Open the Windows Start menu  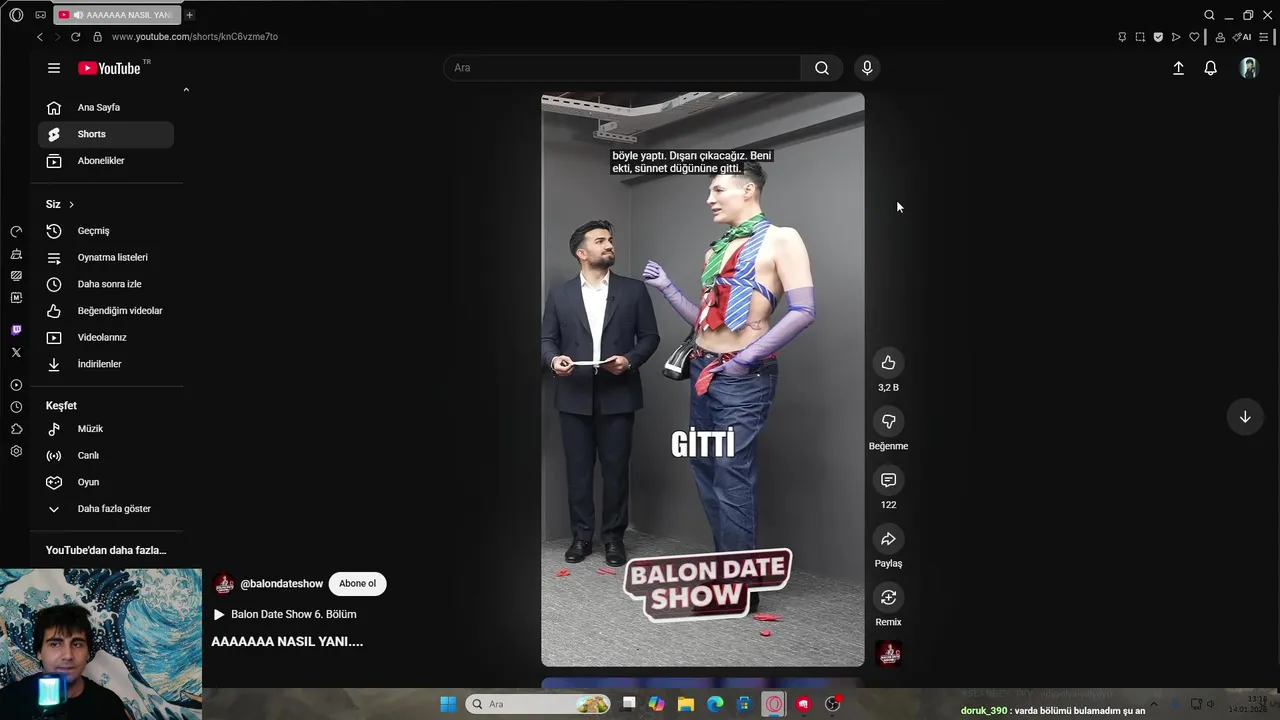click(x=448, y=704)
